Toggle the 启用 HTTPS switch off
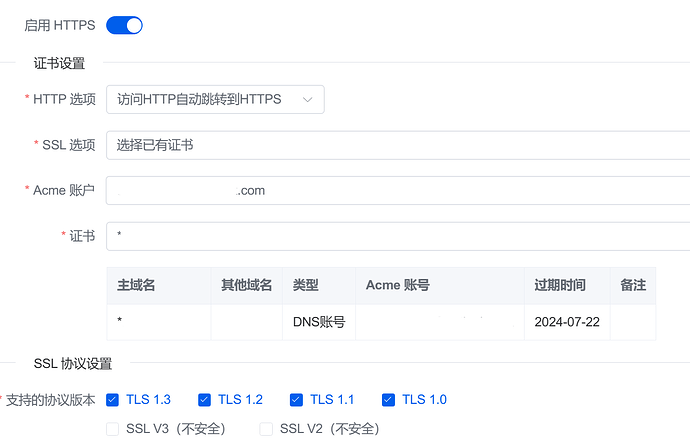This screenshot has width=690, height=444. (x=124, y=25)
